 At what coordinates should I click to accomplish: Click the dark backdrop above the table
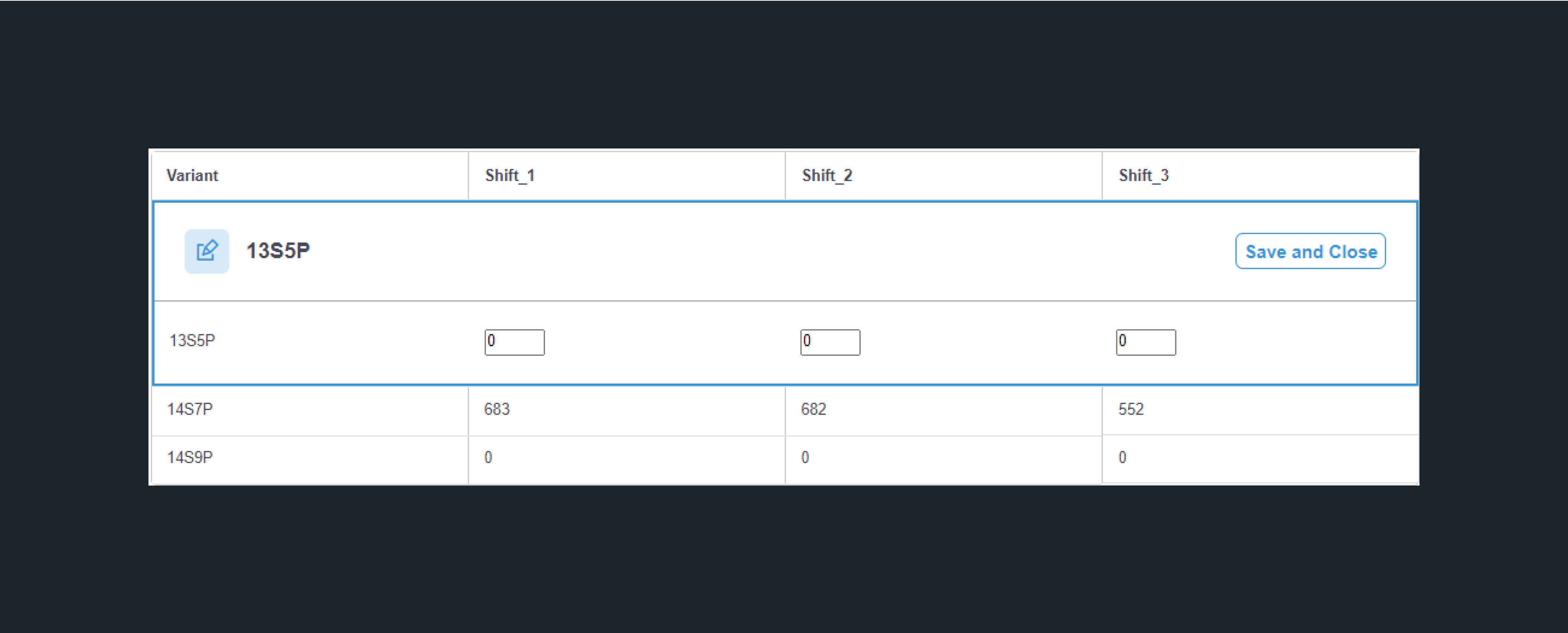(784, 73)
